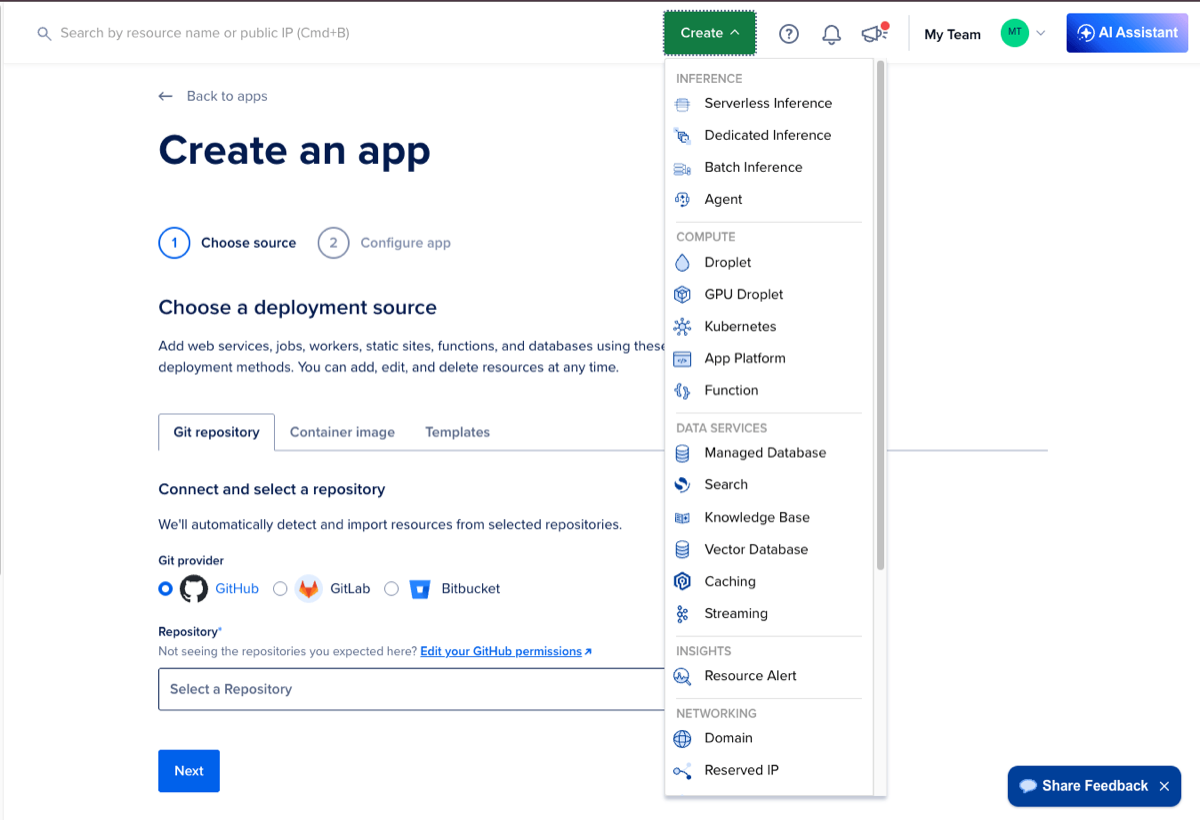Click the GitHub octocat logo
Image resolution: width=1200 pixels, height=820 pixels.
click(194, 589)
